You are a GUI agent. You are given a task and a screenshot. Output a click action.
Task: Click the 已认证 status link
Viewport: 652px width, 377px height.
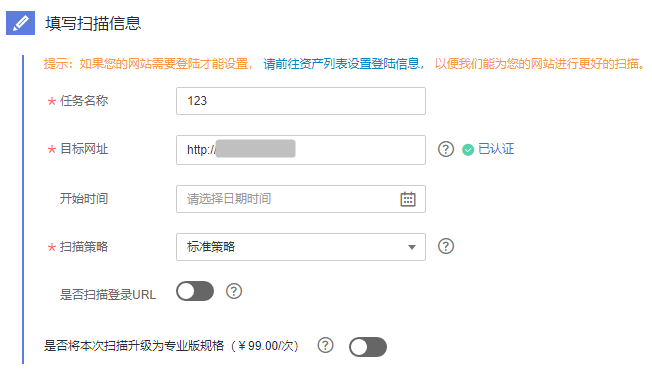pos(496,149)
